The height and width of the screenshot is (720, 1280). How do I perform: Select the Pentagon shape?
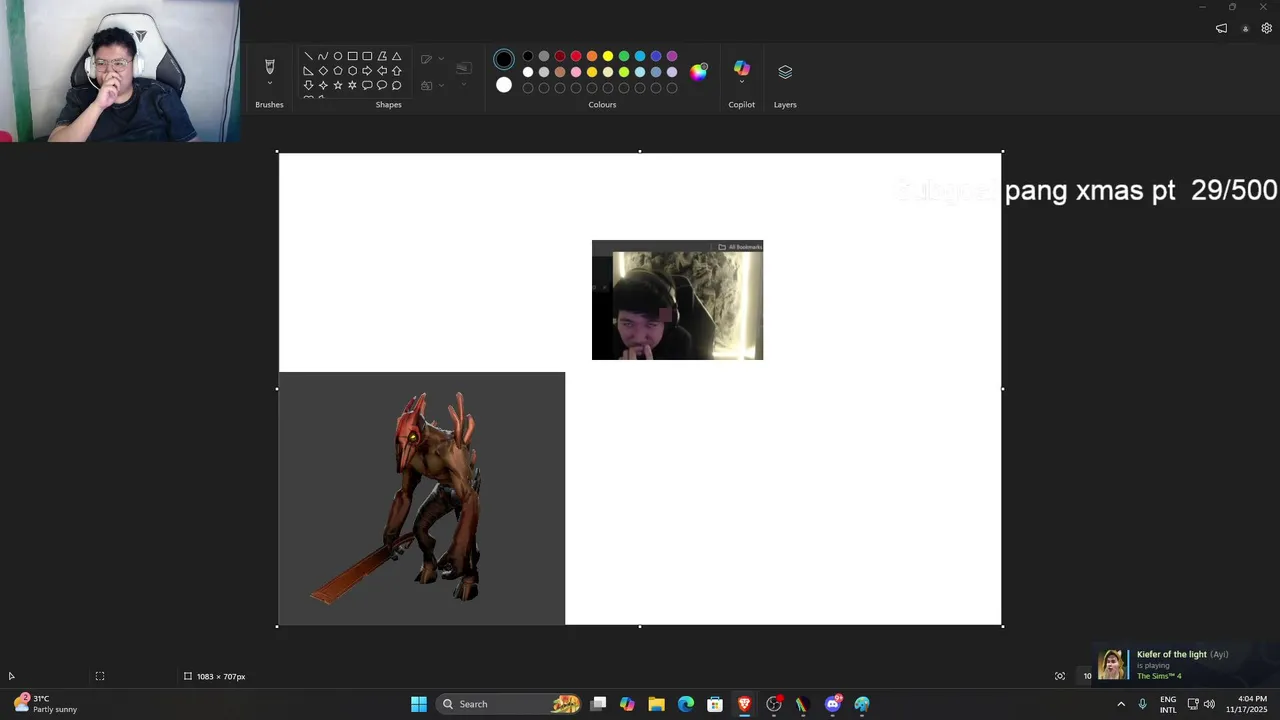point(338,71)
